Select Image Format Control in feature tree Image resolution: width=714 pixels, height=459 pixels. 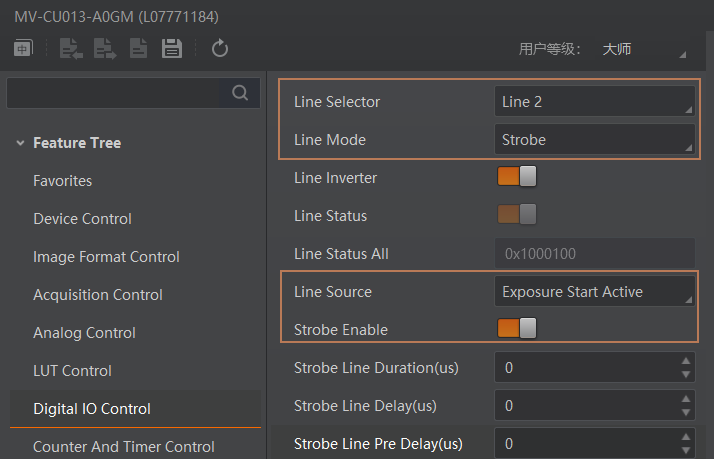[106, 257]
